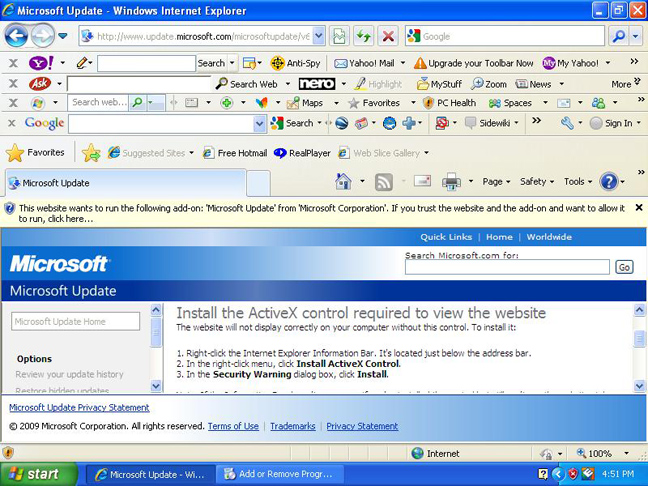Open RealPlayer favorites bar link
648x486 pixels.
[x=302, y=153]
